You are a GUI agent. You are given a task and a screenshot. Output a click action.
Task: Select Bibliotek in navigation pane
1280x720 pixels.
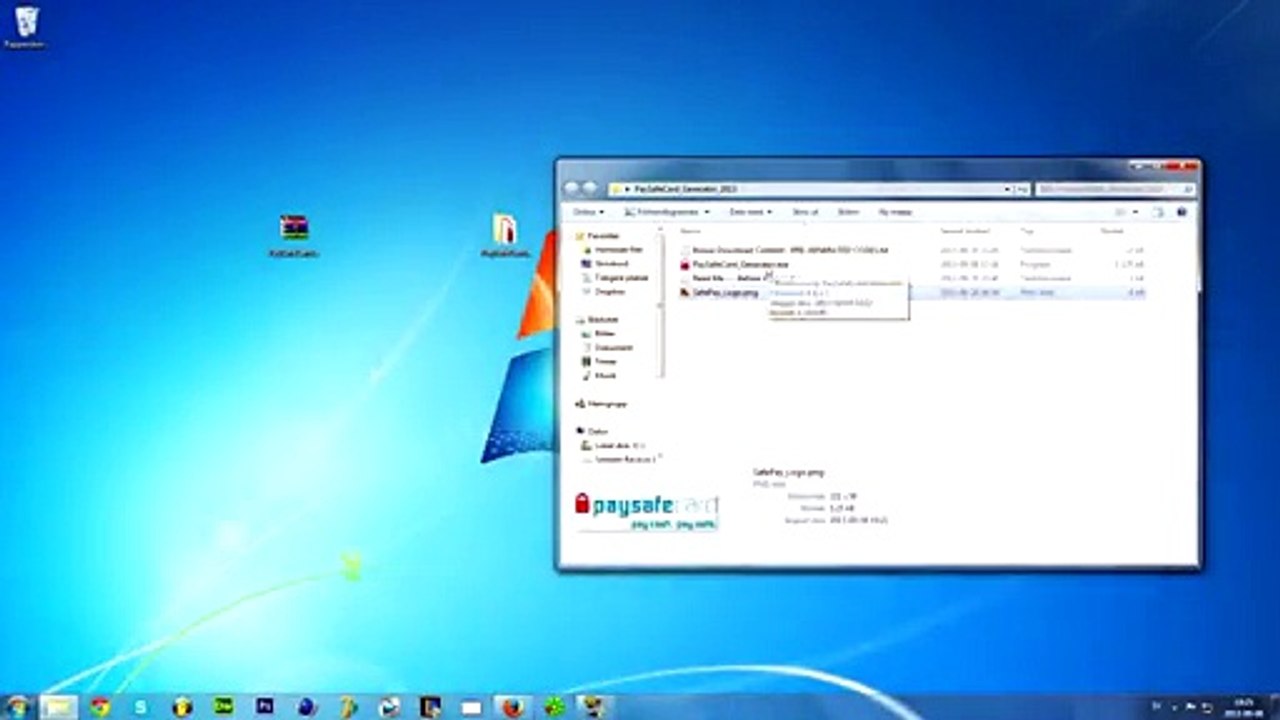pyautogui.click(x=598, y=319)
